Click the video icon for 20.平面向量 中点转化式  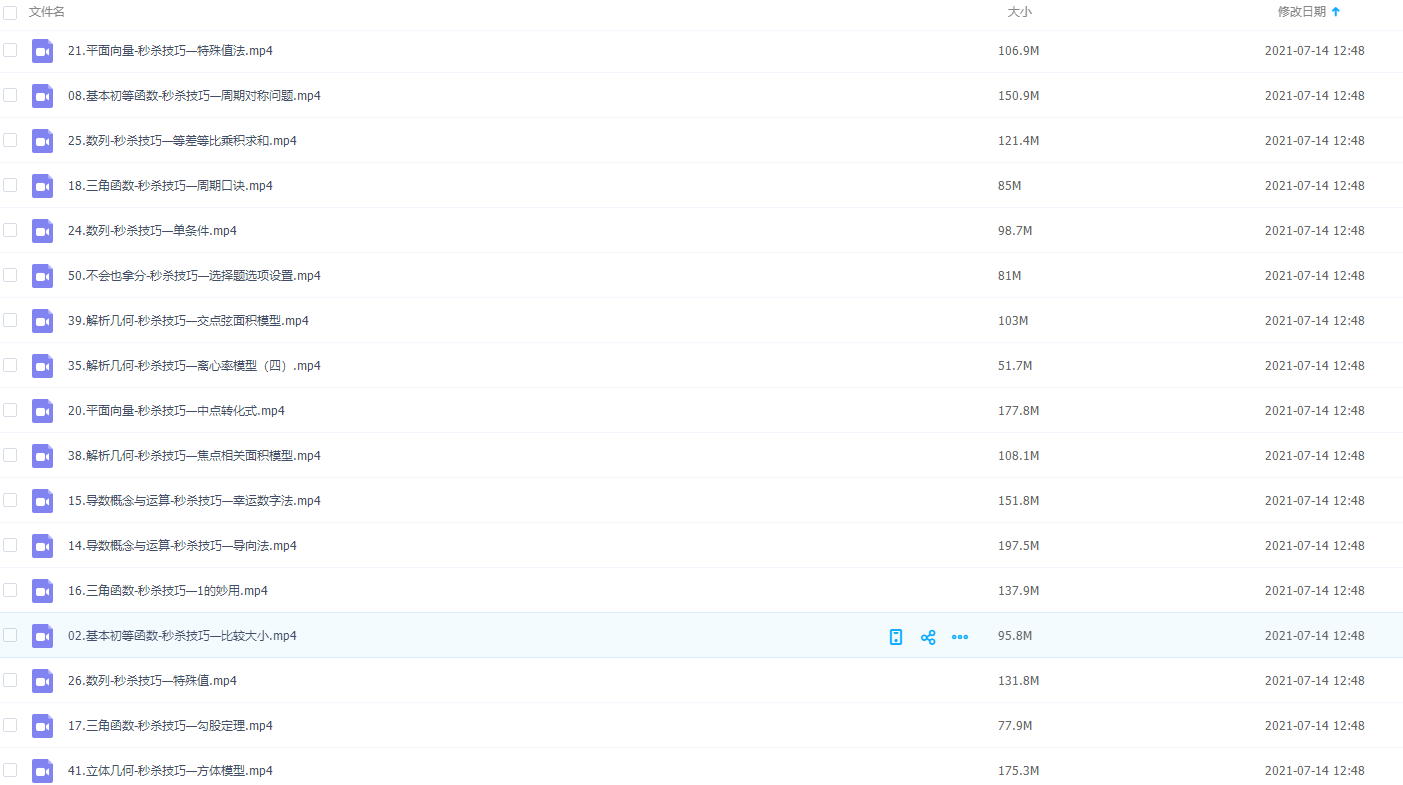pyautogui.click(x=42, y=411)
